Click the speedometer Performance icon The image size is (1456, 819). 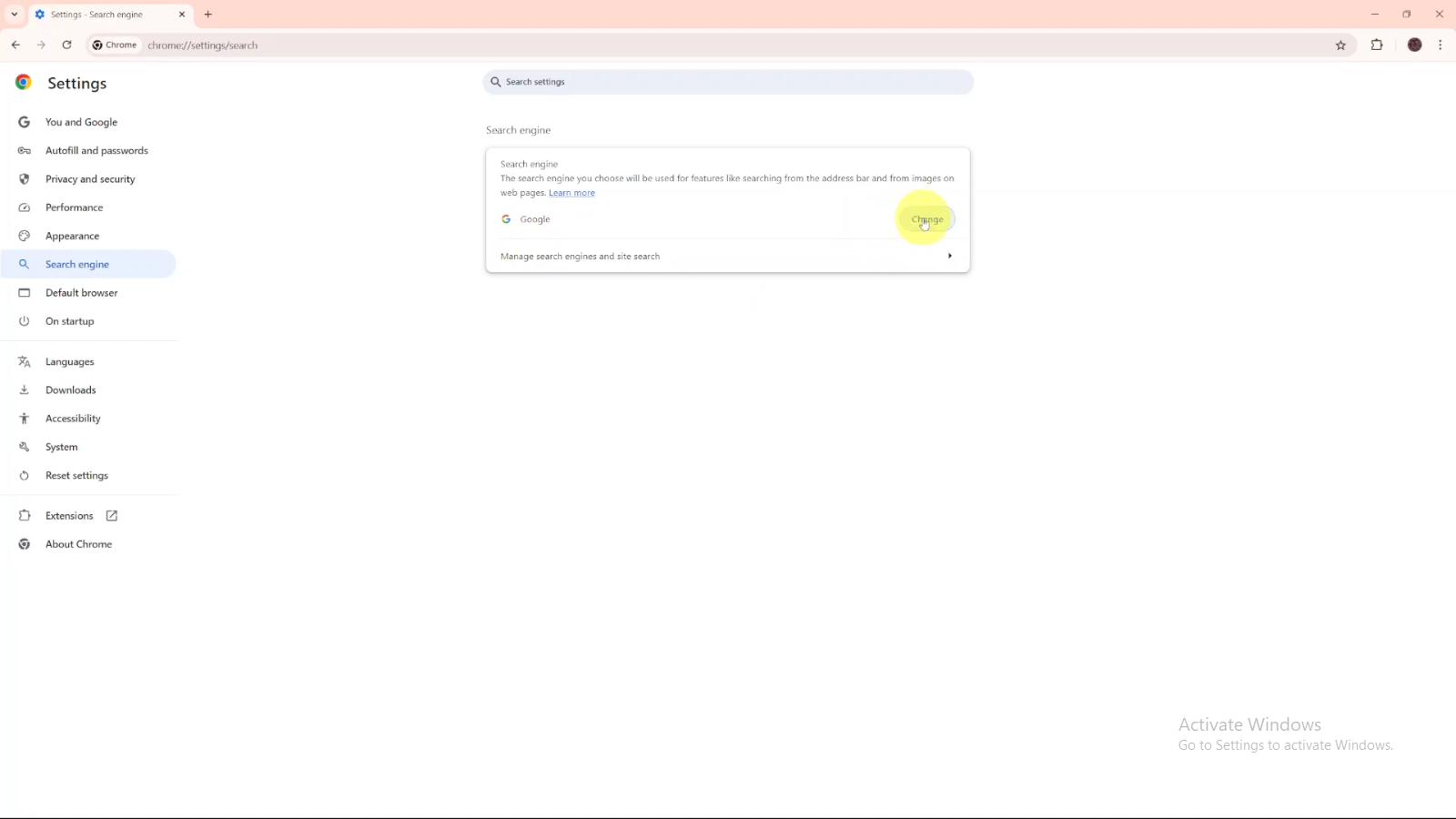coord(25,207)
